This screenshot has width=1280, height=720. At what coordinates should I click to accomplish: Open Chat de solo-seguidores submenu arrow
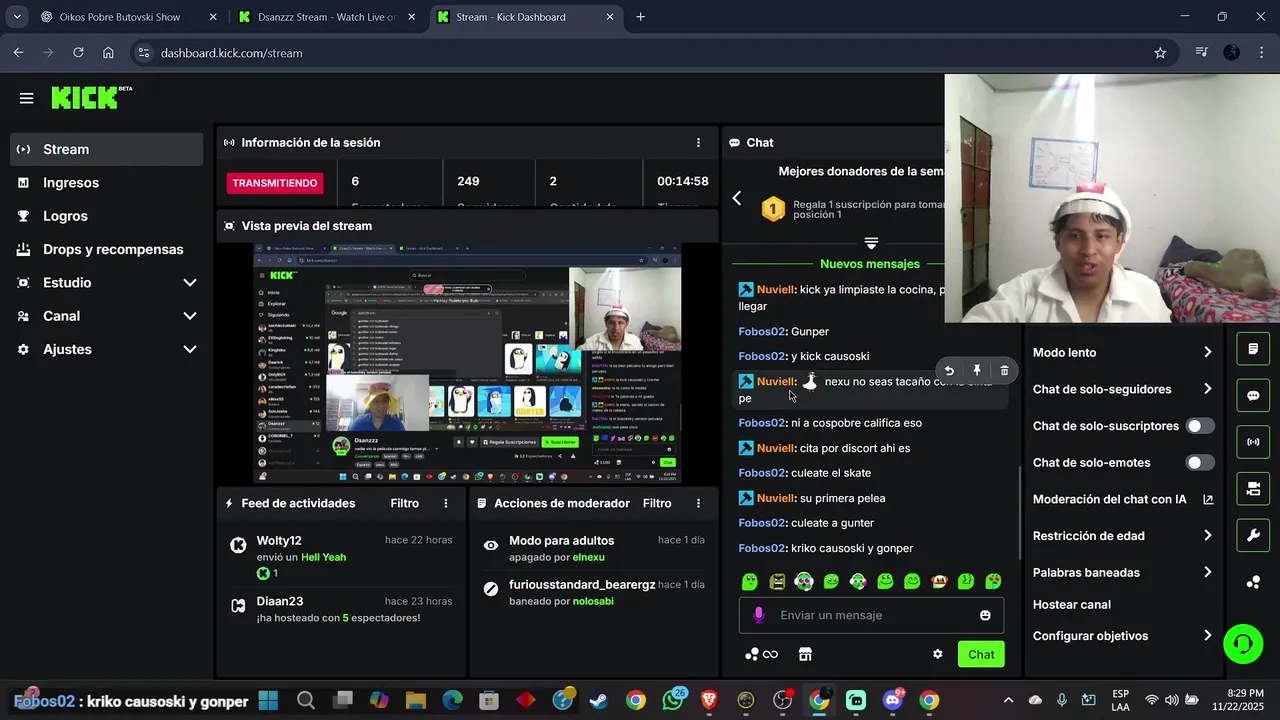(x=1207, y=389)
